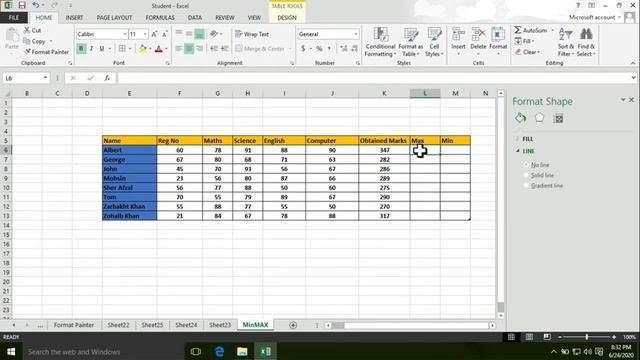Screen dimensions: 640x360
Task: Click the Copy icon in Clipboard group
Action: pyautogui.click(x=27, y=41)
